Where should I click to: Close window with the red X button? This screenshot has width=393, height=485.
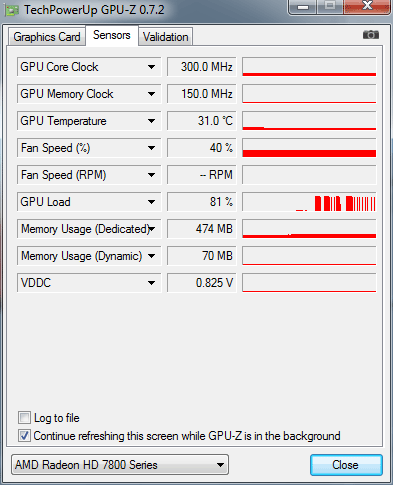tap(367, 6)
